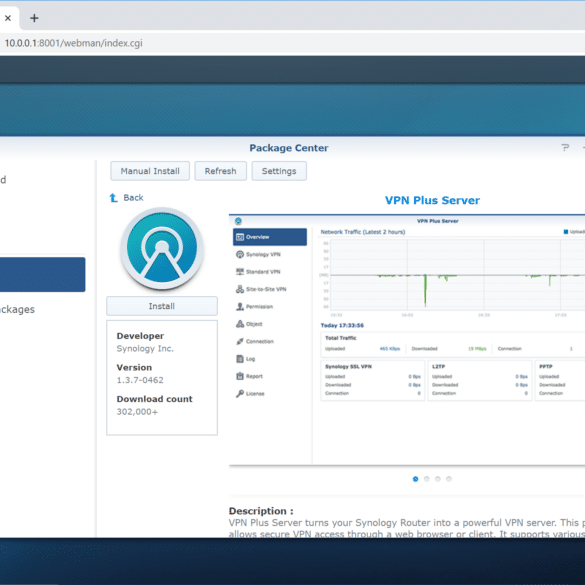Click the VPN Plus Server package icon
585x585 pixels.
(x=162, y=248)
